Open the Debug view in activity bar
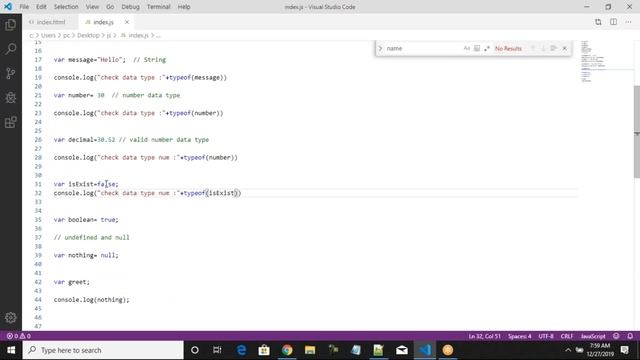This screenshot has height=360, width=640. tap(11, 98)
